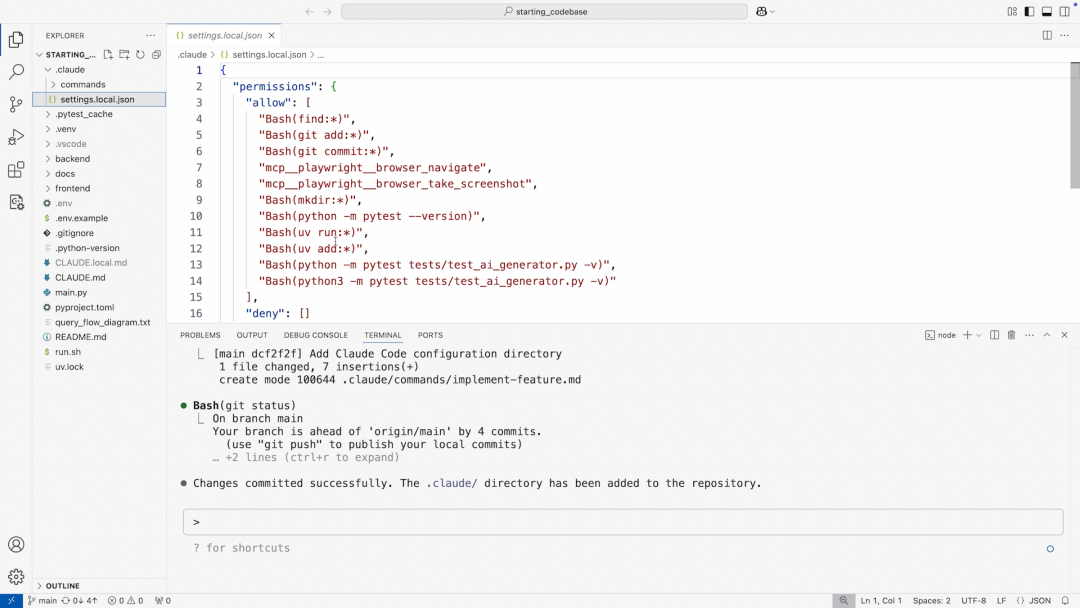This screenshot has height=608, width=1080.
Task: Open the Source Control view
Action: [x=16, y=104]
